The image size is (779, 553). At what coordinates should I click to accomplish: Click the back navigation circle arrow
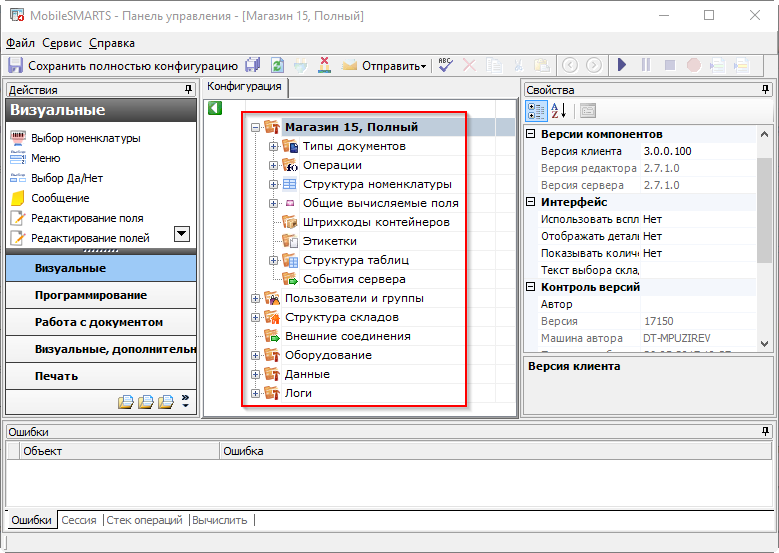click(570, 65)
